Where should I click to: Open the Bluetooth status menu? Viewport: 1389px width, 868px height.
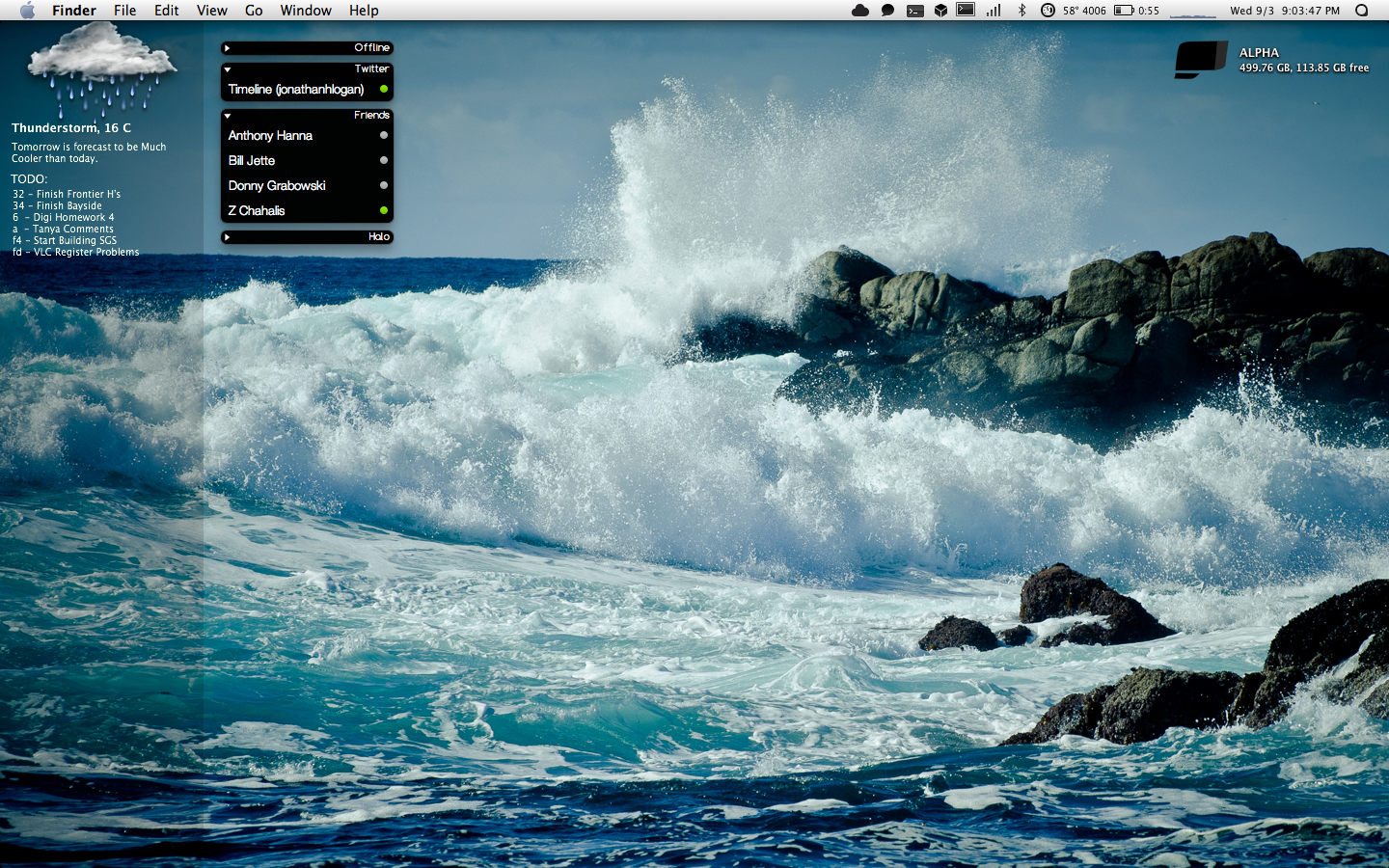tap(1021, 11)
